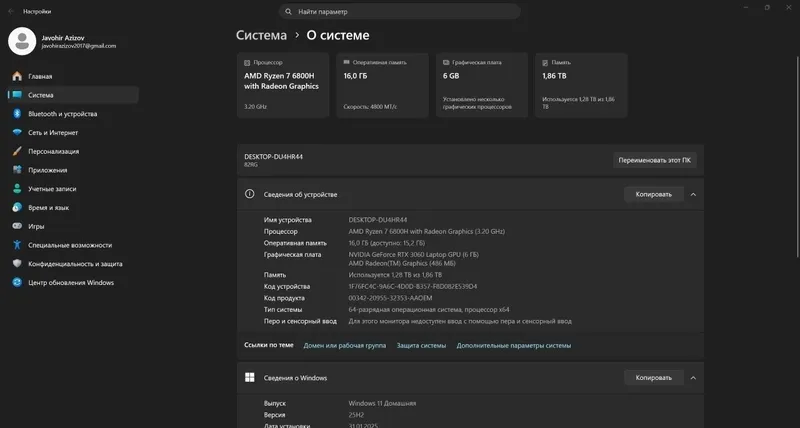Open Главная in the sidebar
This screenshot has height=428, width=800.
click(x=73, y=76)
